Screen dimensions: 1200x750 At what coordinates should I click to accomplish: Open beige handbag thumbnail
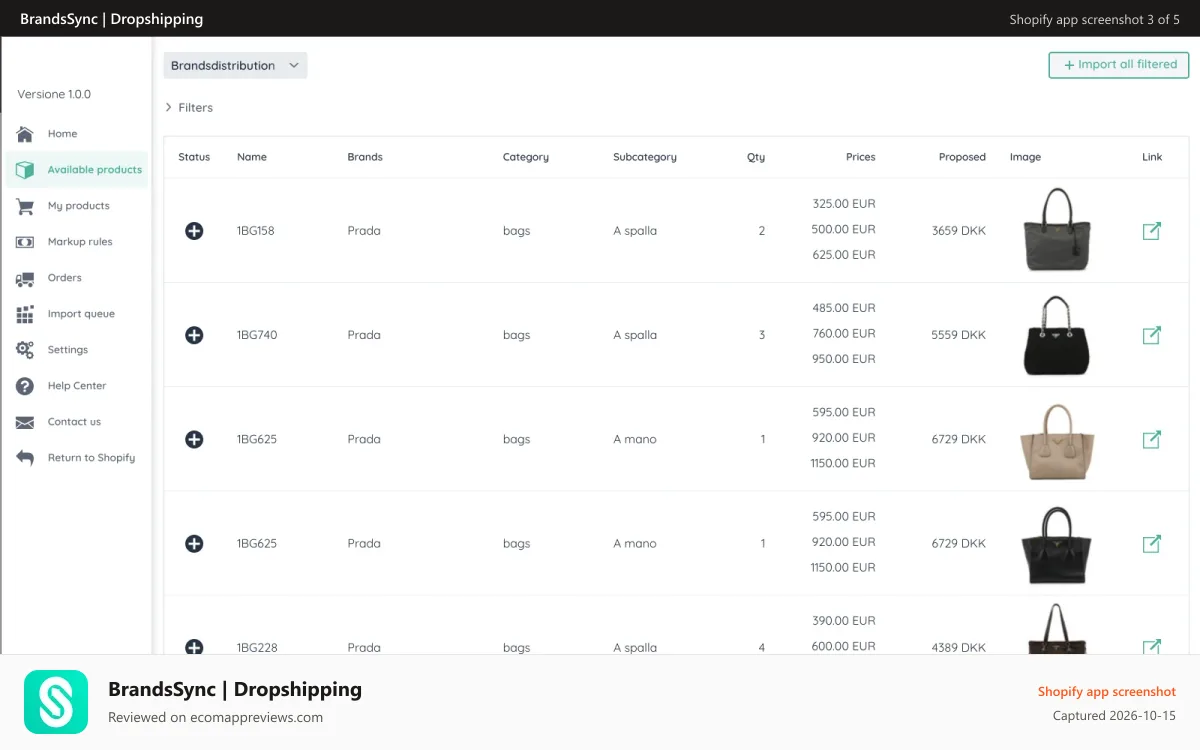point(1057,440)
